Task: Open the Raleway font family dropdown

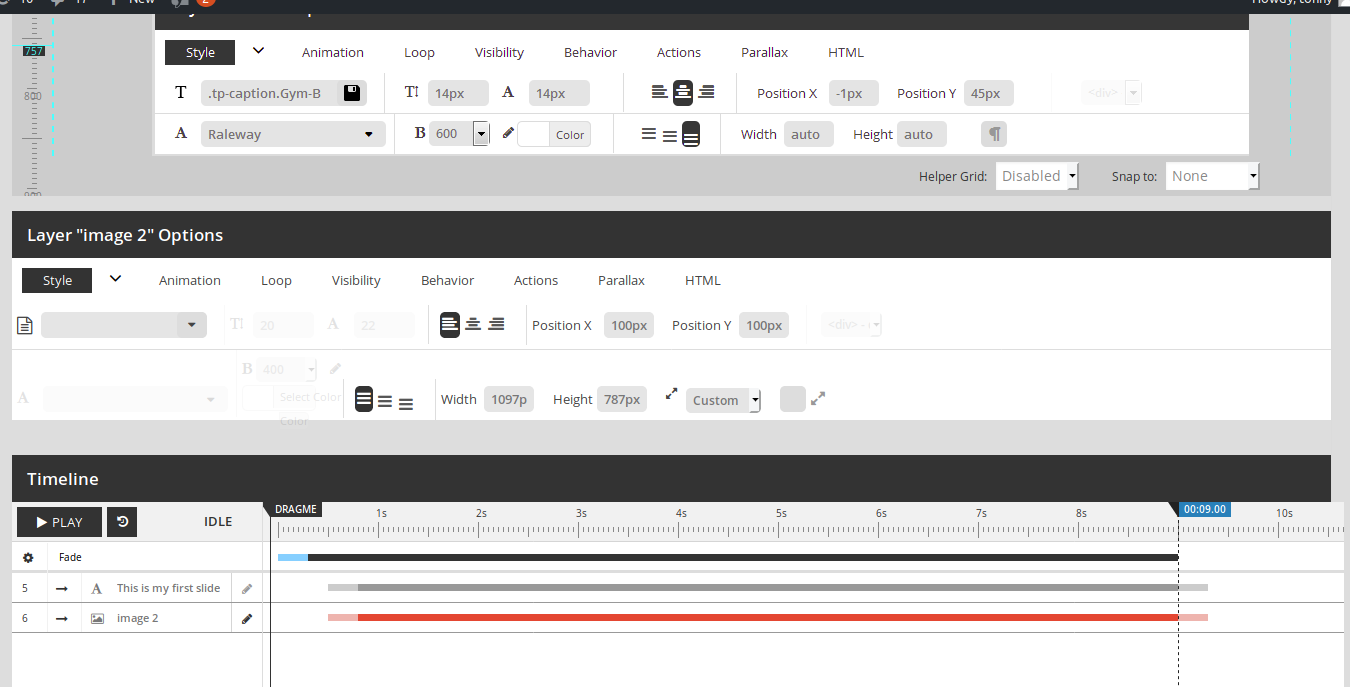Action: click(x=293, y=134)
